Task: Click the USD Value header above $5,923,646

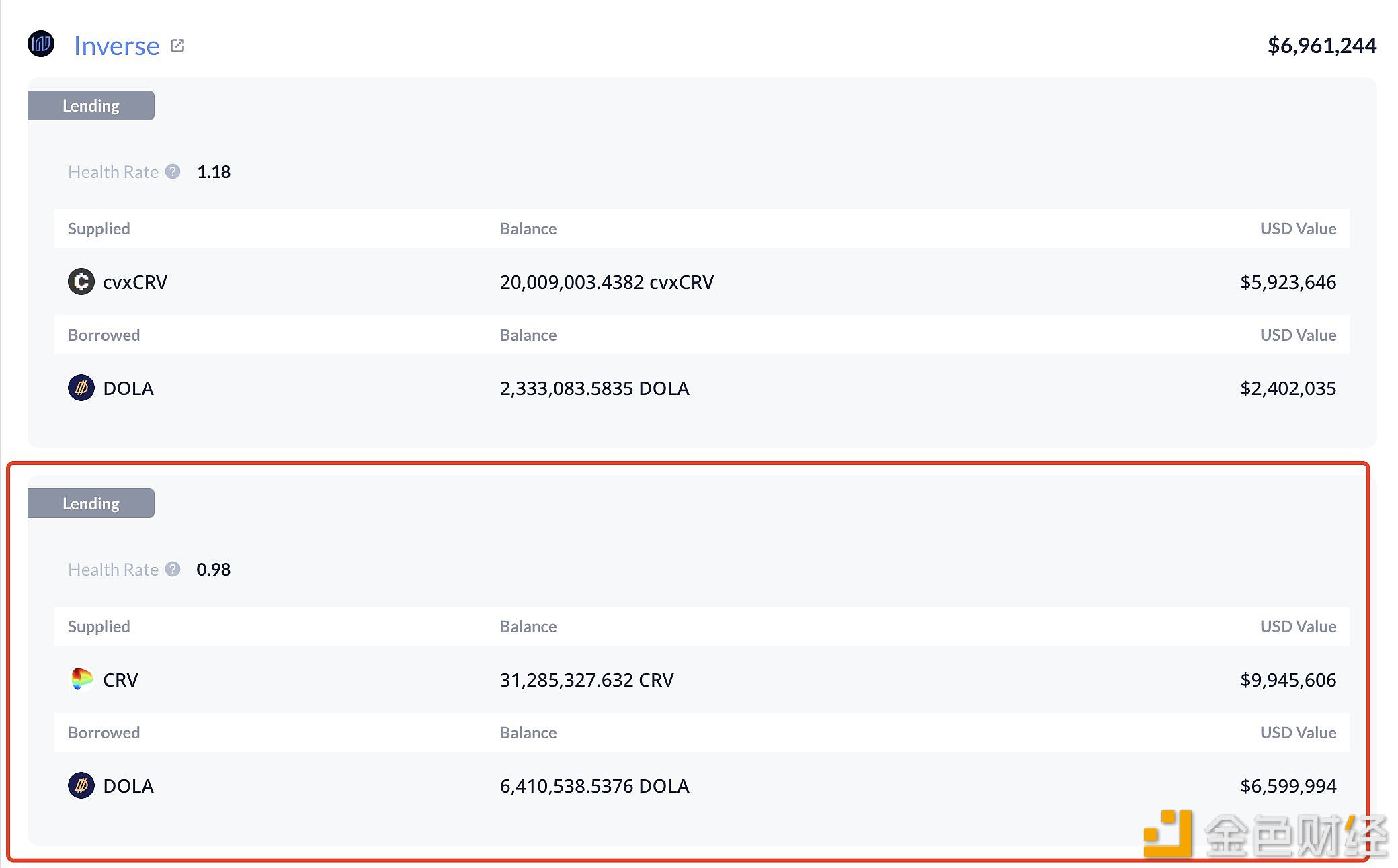Action: pos(1298,229)
